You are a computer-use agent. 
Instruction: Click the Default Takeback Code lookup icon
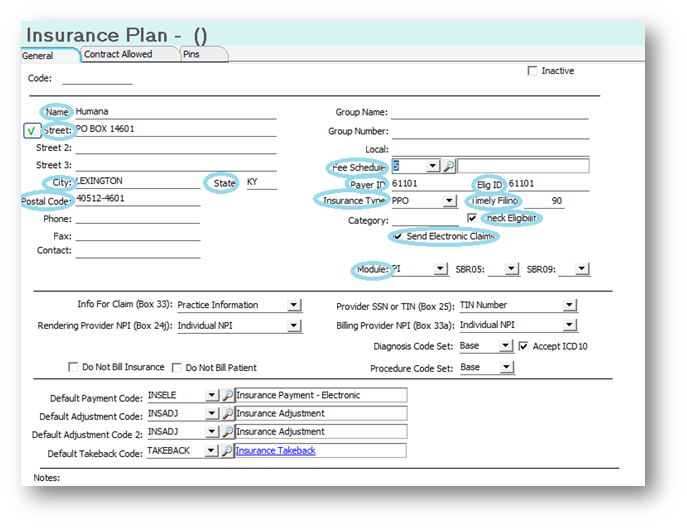tap(227, 451)
